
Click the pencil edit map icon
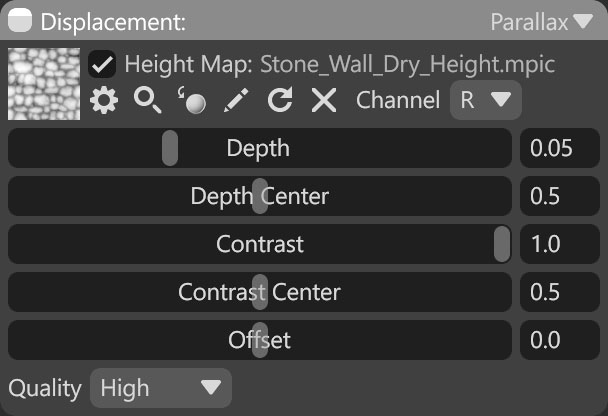[x=236, y=100]
